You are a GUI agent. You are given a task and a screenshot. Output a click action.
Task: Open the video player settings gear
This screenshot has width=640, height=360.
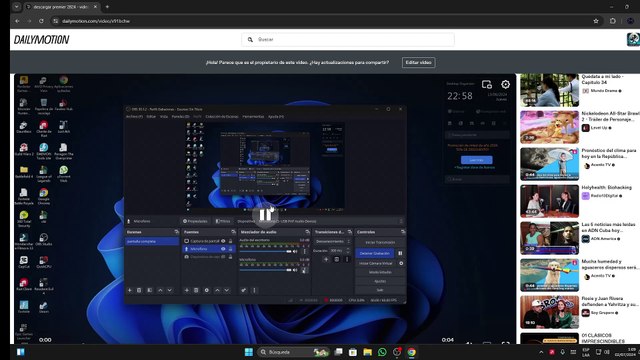click(505, 84)
